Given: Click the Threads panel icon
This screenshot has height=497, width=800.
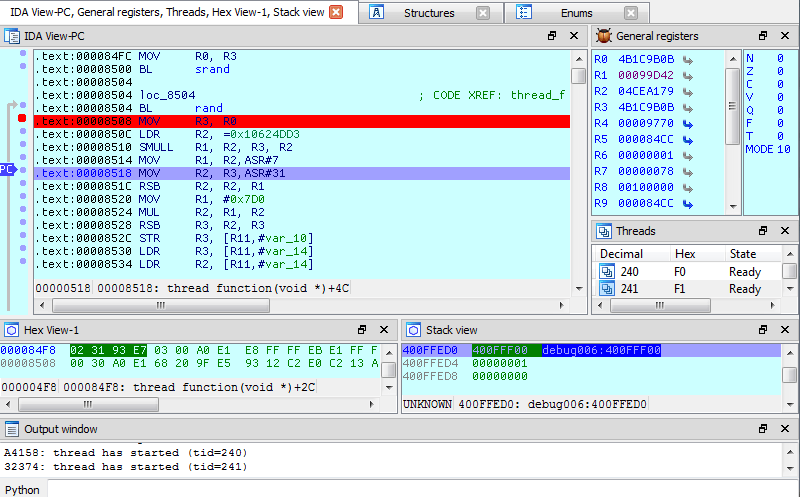Looking at the screenshot, I should [604, 231].
